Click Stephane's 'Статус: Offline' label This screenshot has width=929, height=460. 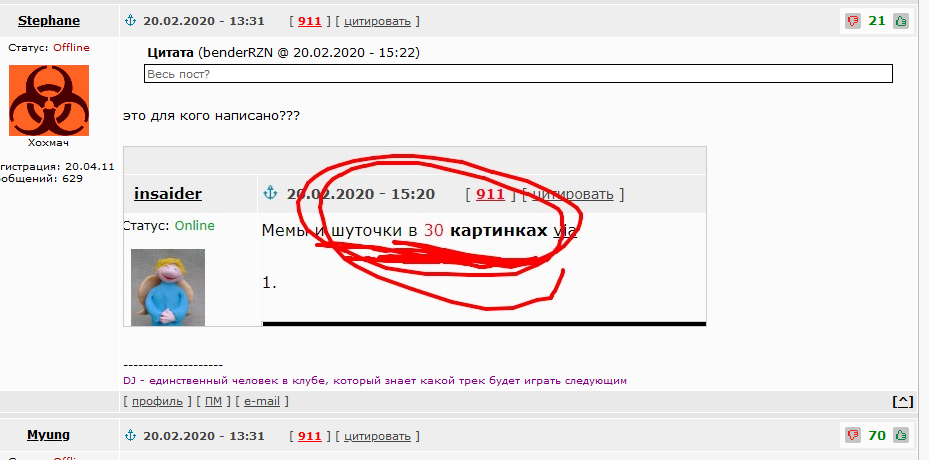[49, 47]
